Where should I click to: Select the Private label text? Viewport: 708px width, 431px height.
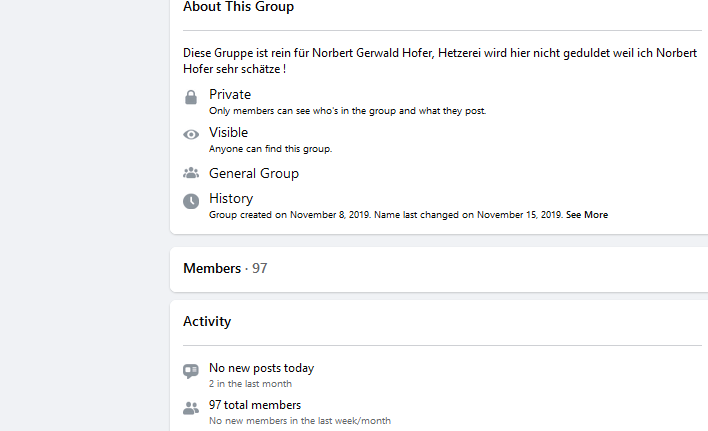click(230, 94)
